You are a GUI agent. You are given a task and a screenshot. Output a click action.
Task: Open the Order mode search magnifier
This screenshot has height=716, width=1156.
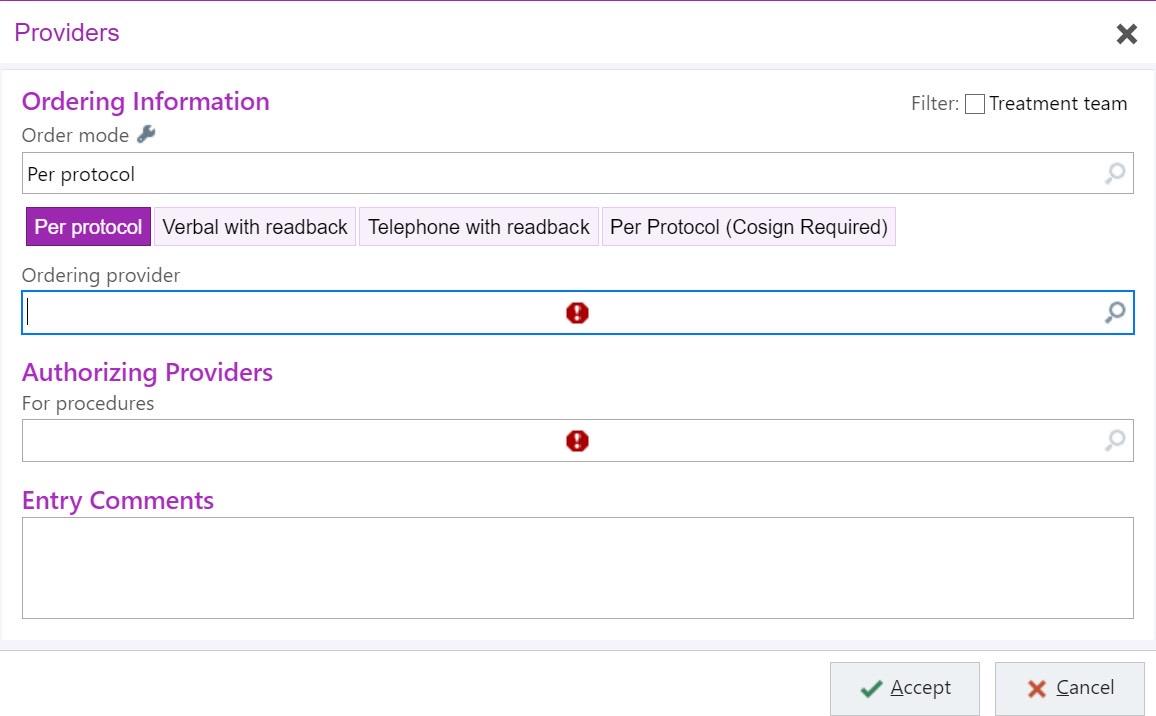[x=1114, y=174]
